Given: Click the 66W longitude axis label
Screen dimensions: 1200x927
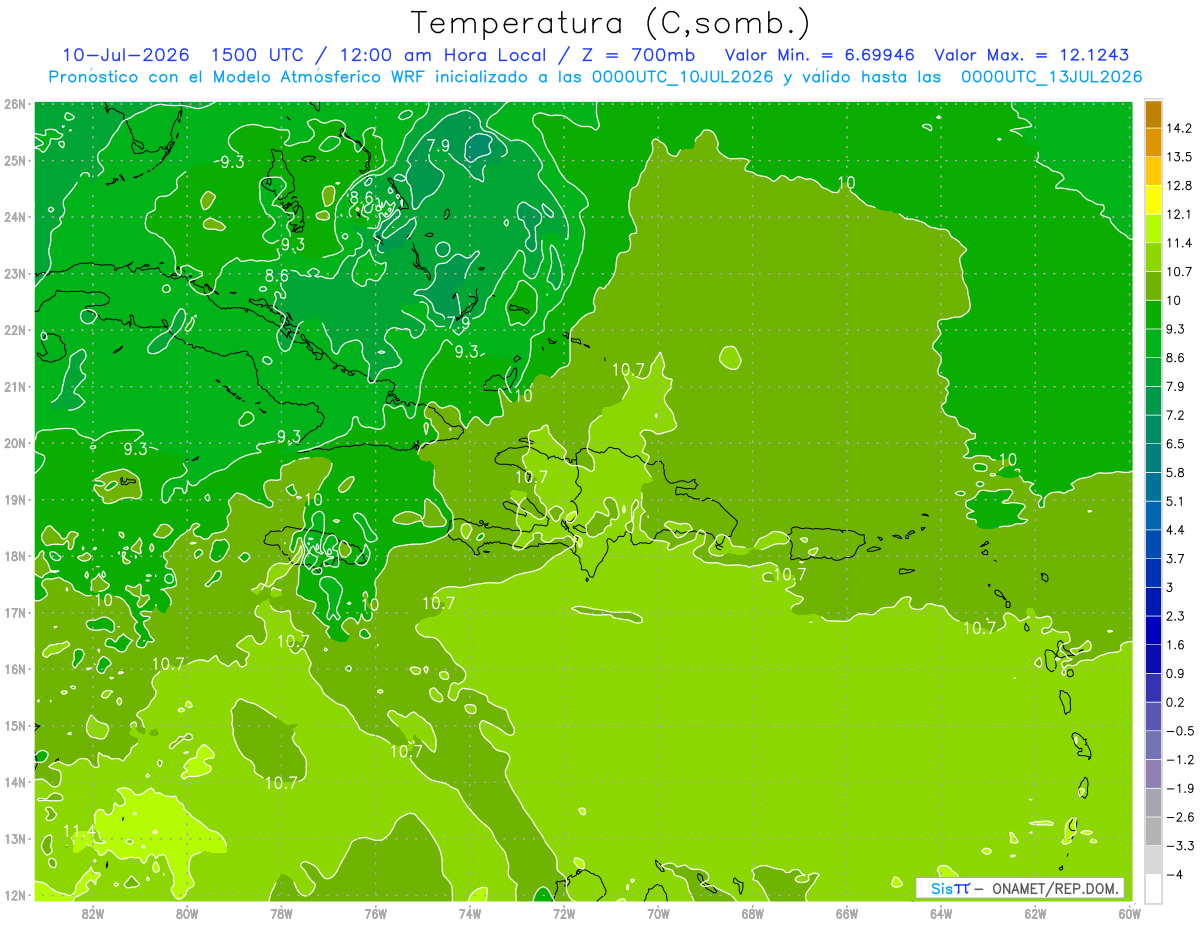Looking at the screenshot, I should [847, 913].
